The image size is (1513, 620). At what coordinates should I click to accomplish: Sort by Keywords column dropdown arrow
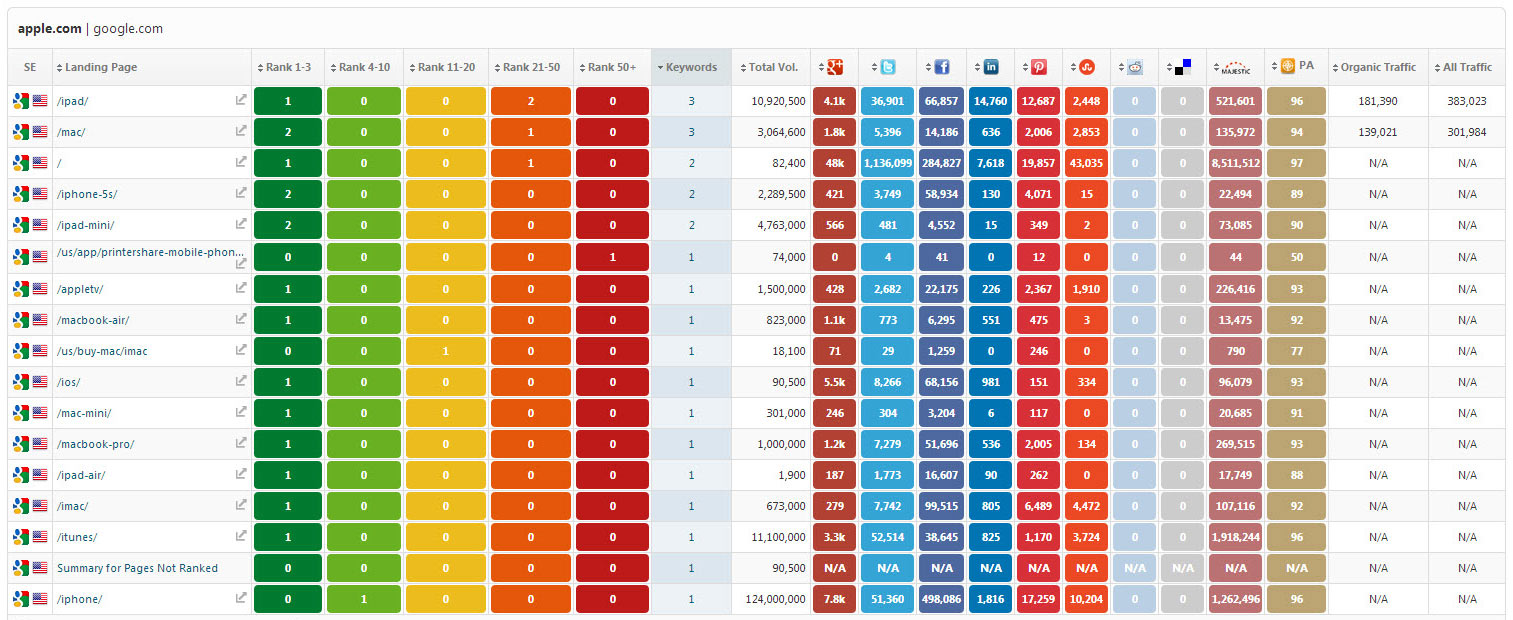pos(660,68)
